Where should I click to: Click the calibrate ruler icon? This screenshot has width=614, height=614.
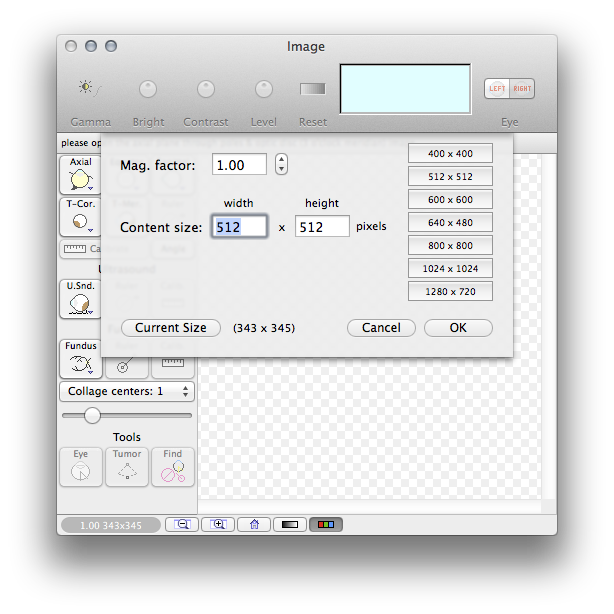pyautogui.click(x=75, y=249)
